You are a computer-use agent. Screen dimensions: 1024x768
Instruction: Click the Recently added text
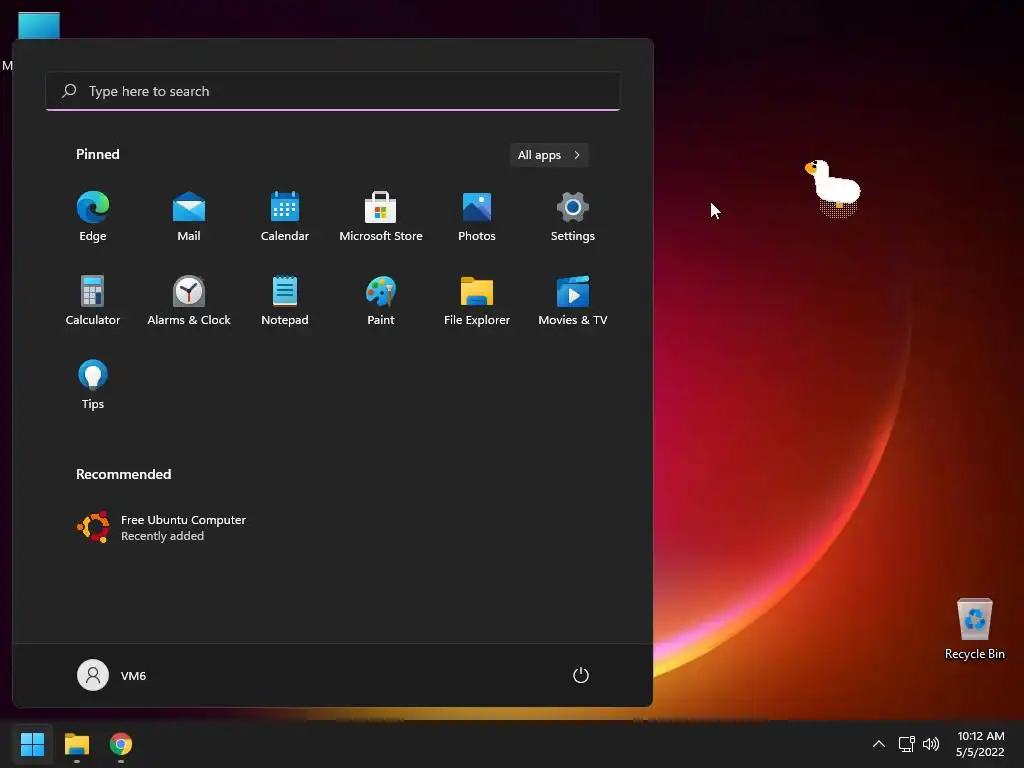click(163, 536)
